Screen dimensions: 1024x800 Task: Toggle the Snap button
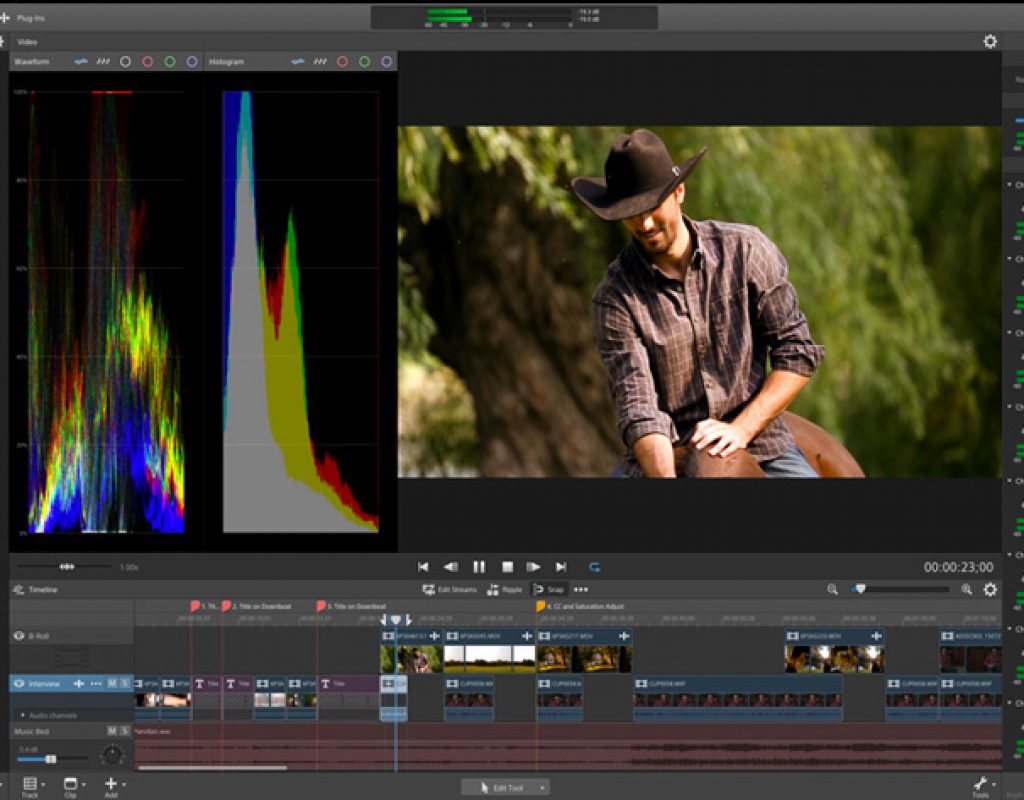pos(549,590)
